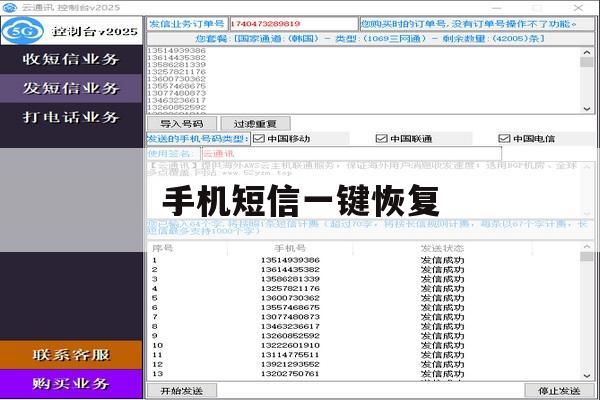
Task: Click inside the phone number list textbox
Action: [364, 80]
